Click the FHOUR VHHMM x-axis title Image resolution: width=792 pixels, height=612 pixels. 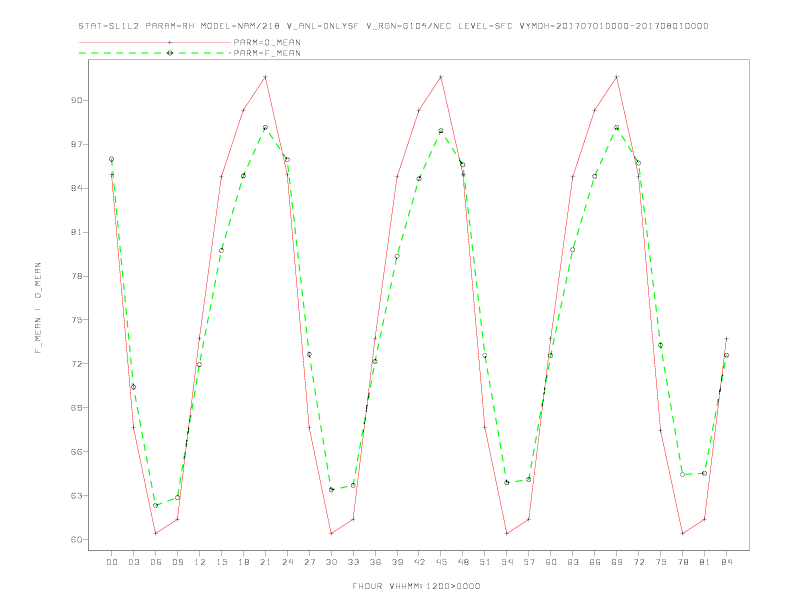click(x=416, y=586)
